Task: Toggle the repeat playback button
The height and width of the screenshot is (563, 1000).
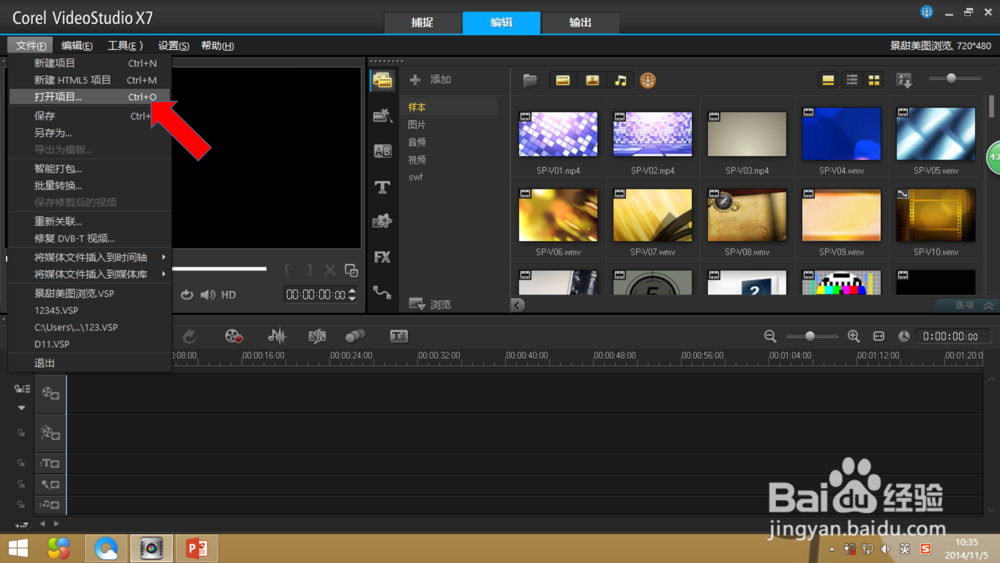Action: click(186, 295)
